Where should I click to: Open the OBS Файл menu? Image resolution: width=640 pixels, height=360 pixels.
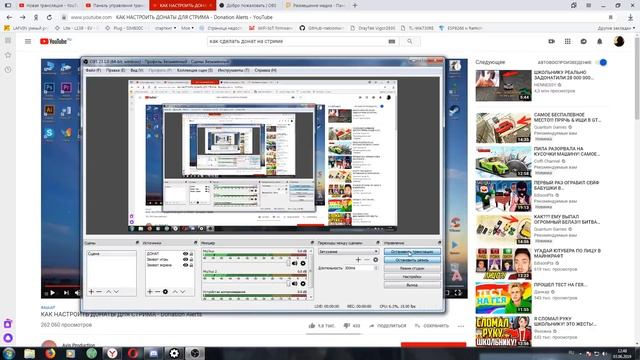[93, 70]
